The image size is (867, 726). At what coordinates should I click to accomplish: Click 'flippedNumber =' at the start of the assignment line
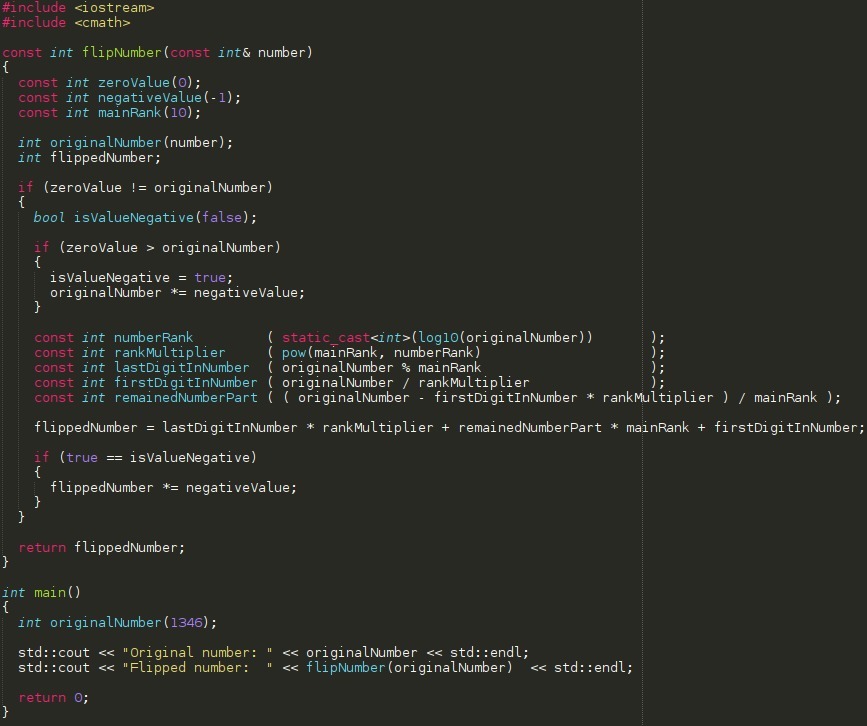(93, 427)
